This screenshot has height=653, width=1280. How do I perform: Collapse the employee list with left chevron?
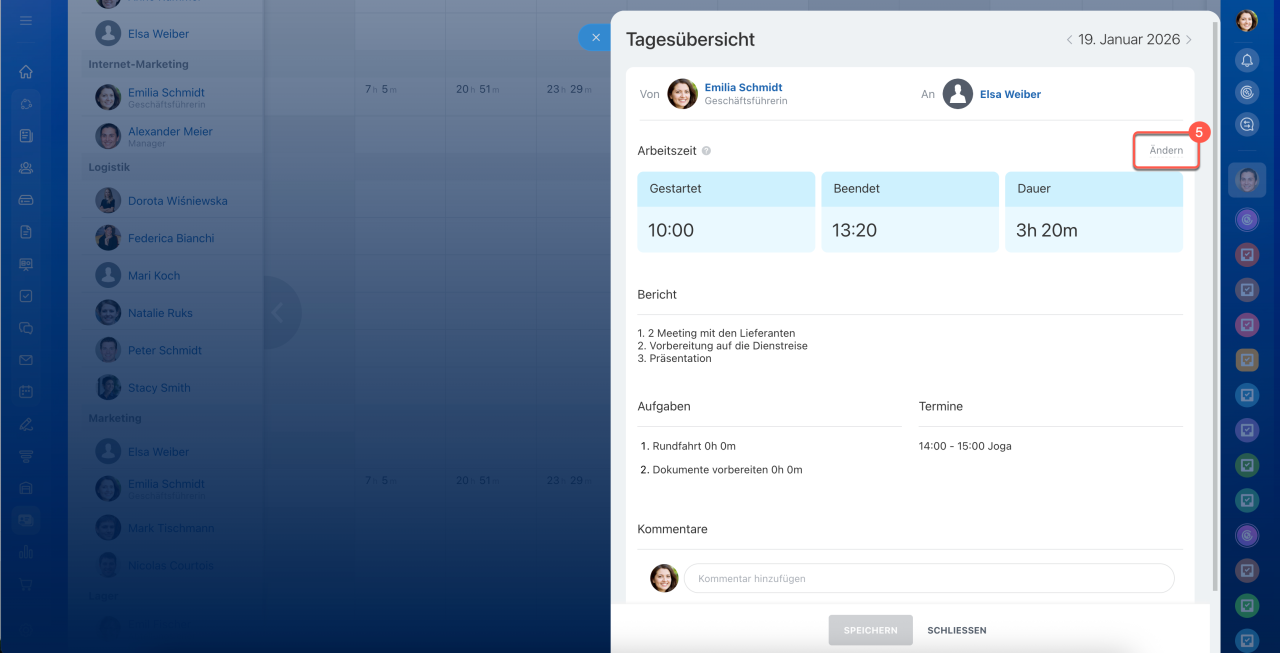[x=278, y=313]
